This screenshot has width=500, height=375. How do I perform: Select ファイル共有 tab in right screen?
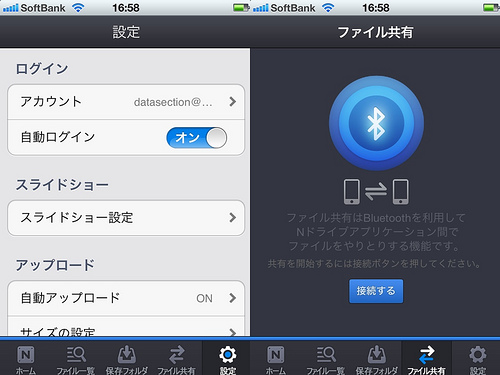pyautogui.click(x=426, y=359)
